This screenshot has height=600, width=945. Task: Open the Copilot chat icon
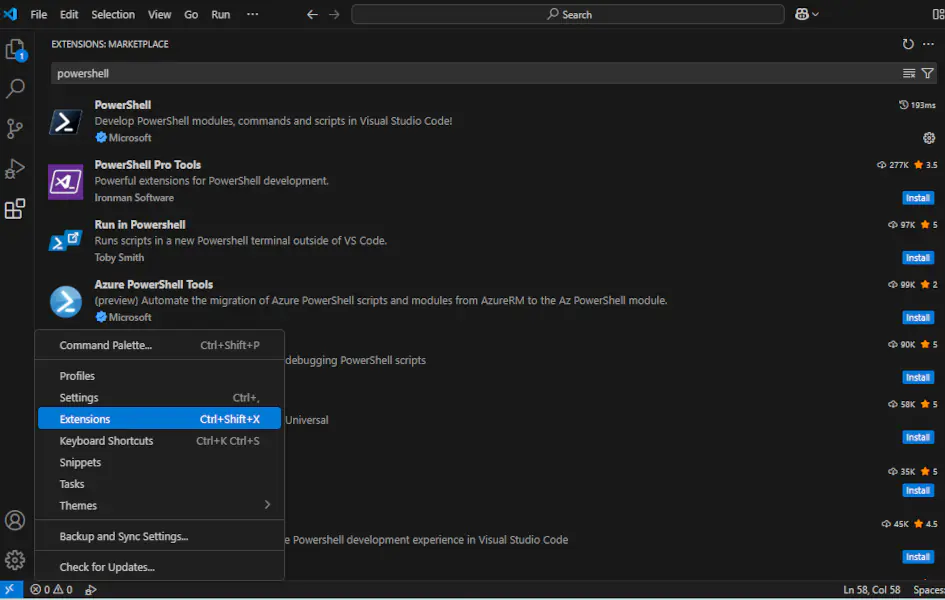tap(802, 14)
